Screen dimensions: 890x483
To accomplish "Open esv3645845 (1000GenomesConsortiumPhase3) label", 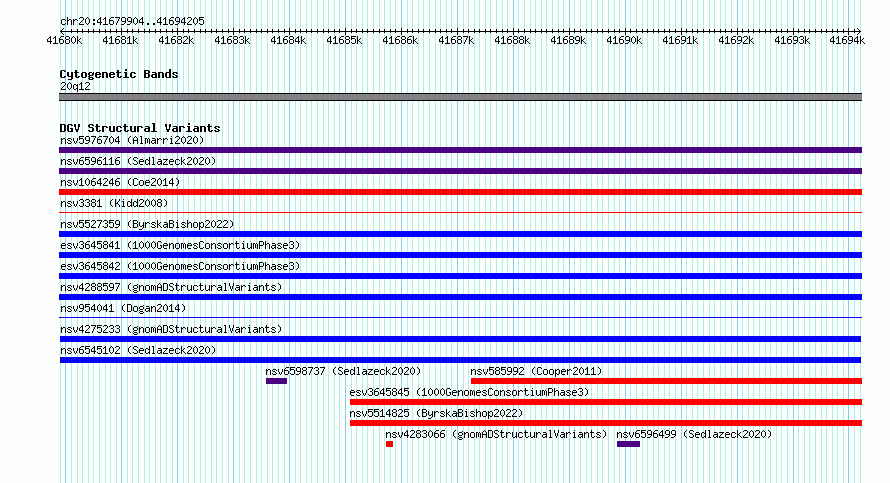I will pos(469,392).
